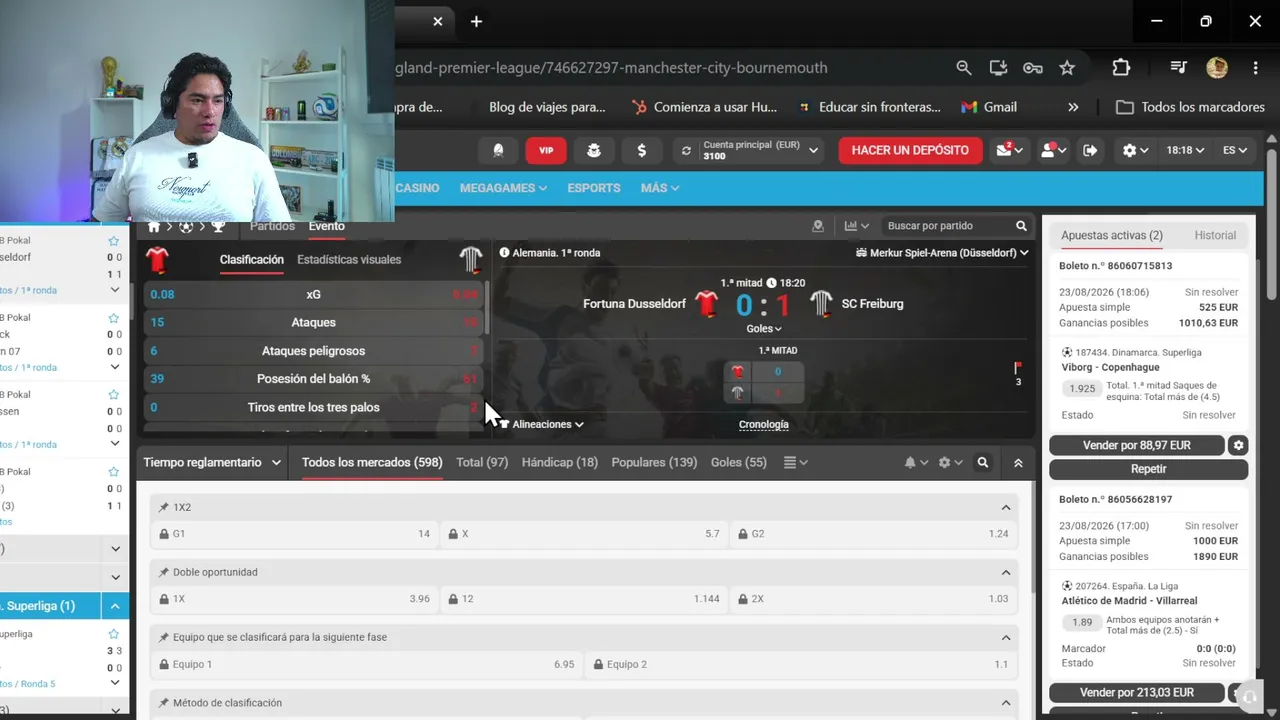Open Chrome extensions puzzle icon

1121,68
